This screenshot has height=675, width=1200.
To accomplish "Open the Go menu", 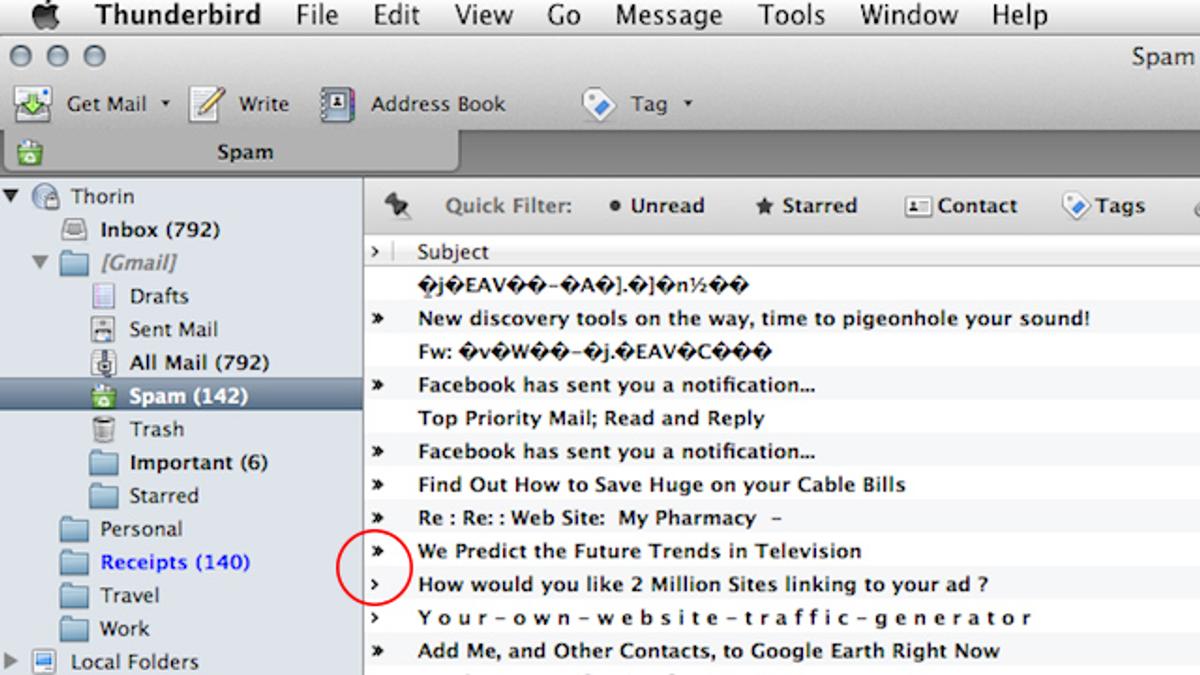I will [564, 15].
